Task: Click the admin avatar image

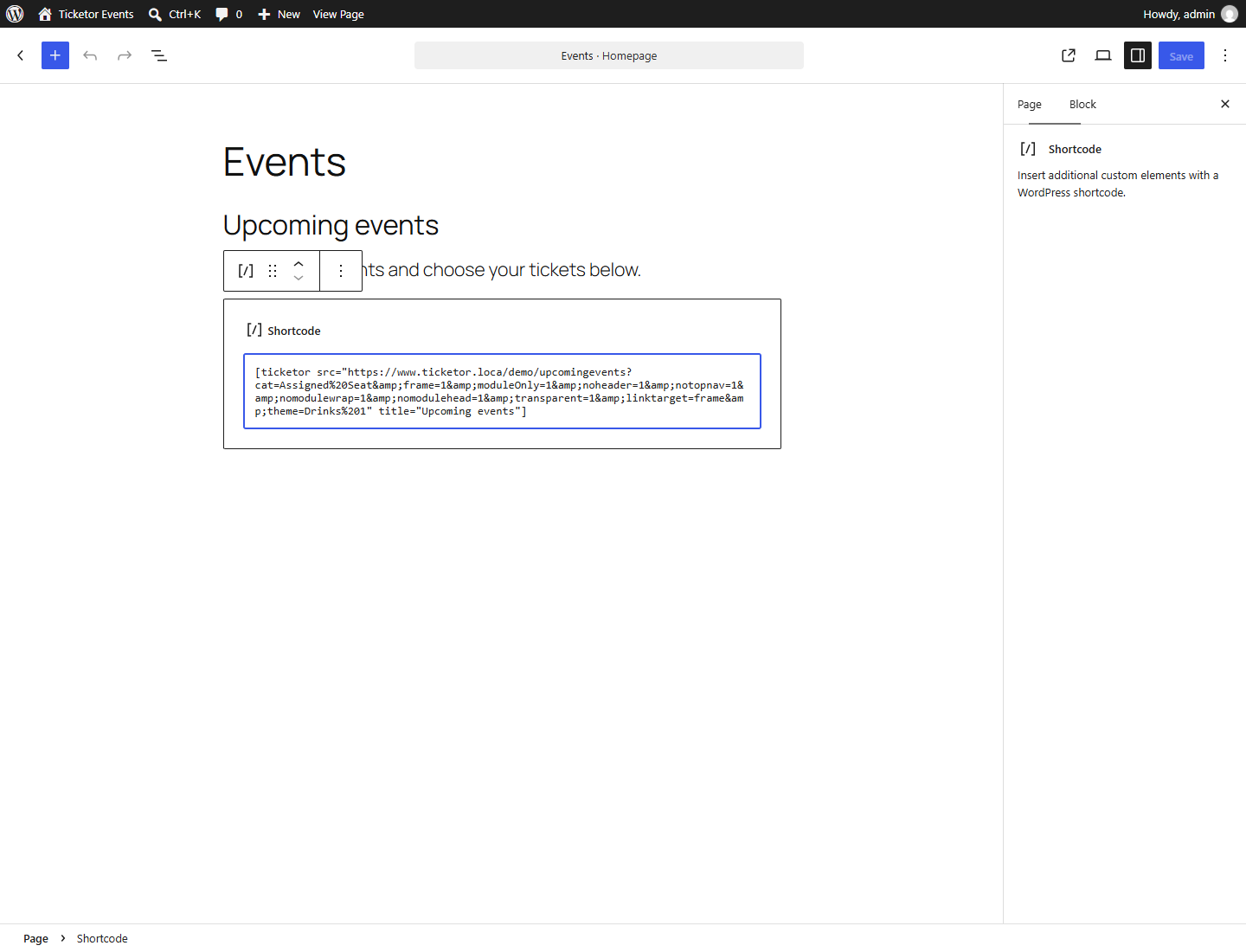Action: point(1230,14)
